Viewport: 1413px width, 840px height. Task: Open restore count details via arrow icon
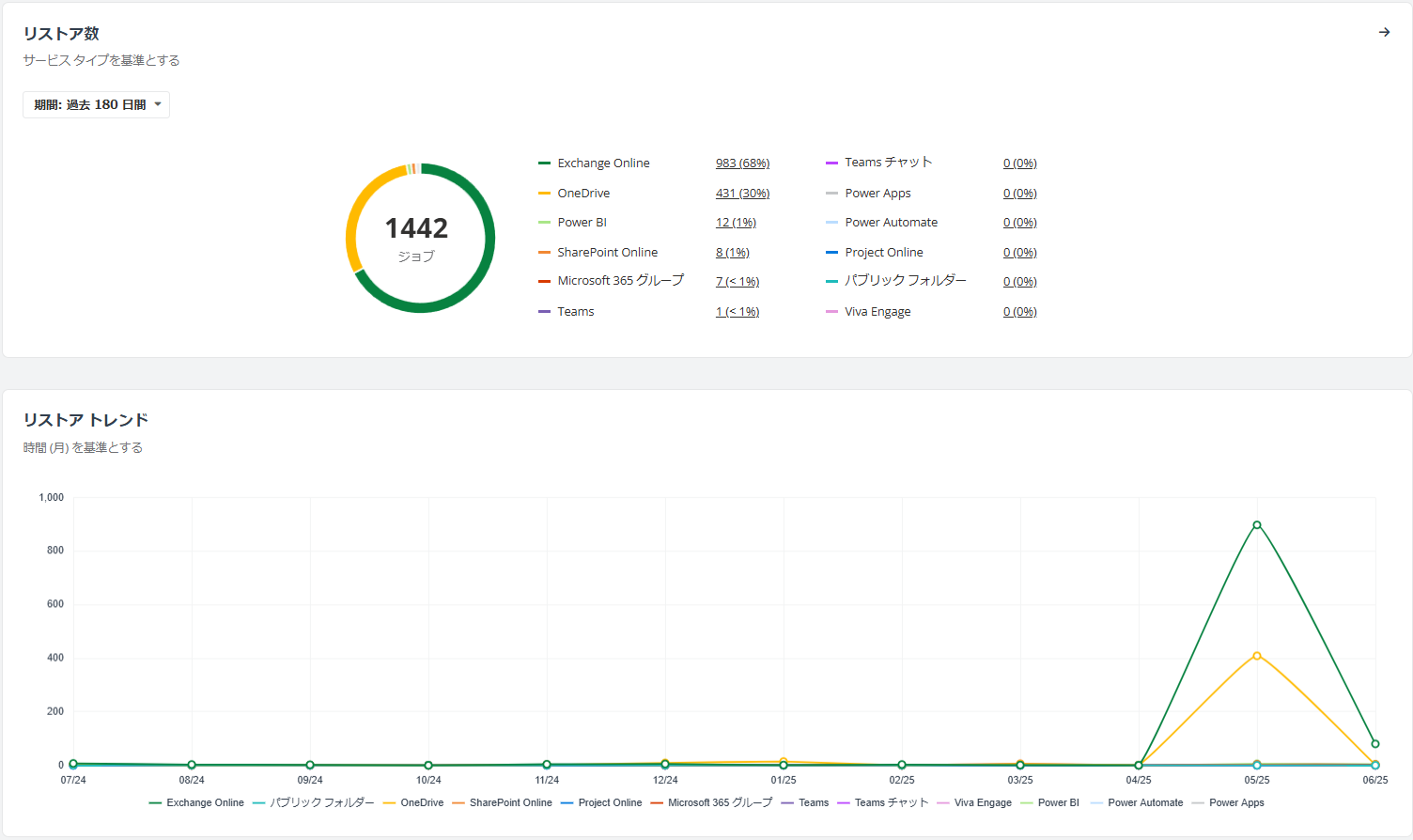tap(1384, 32)
